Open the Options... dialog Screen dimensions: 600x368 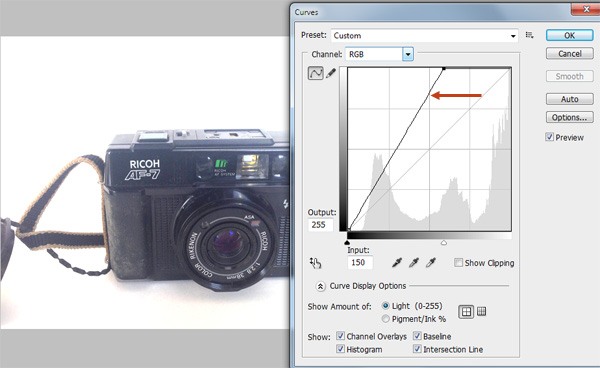click(570, 117)
